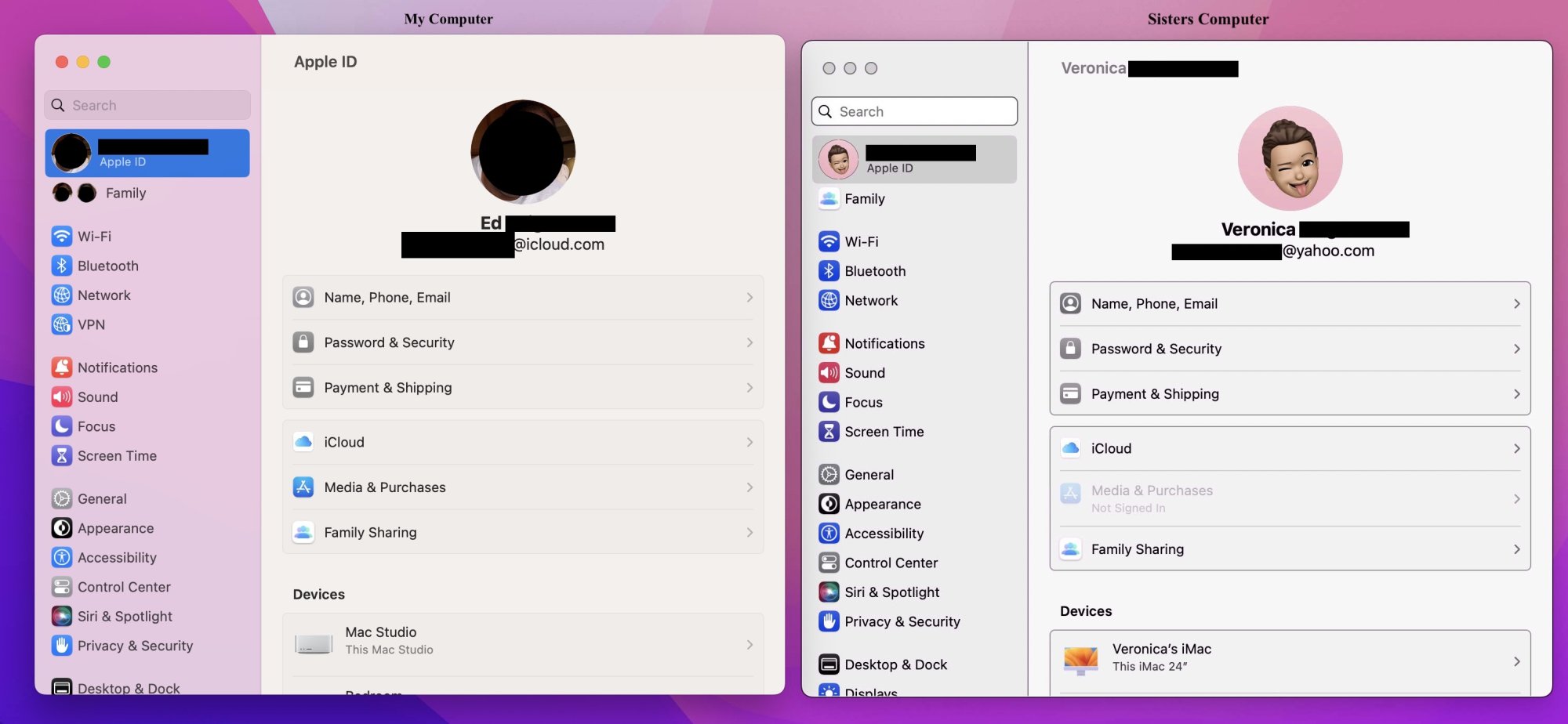The image size is (1568, 724).
Task: Open Siri & Spotlight in My Computer sidebar
Action: click(147, 617)
